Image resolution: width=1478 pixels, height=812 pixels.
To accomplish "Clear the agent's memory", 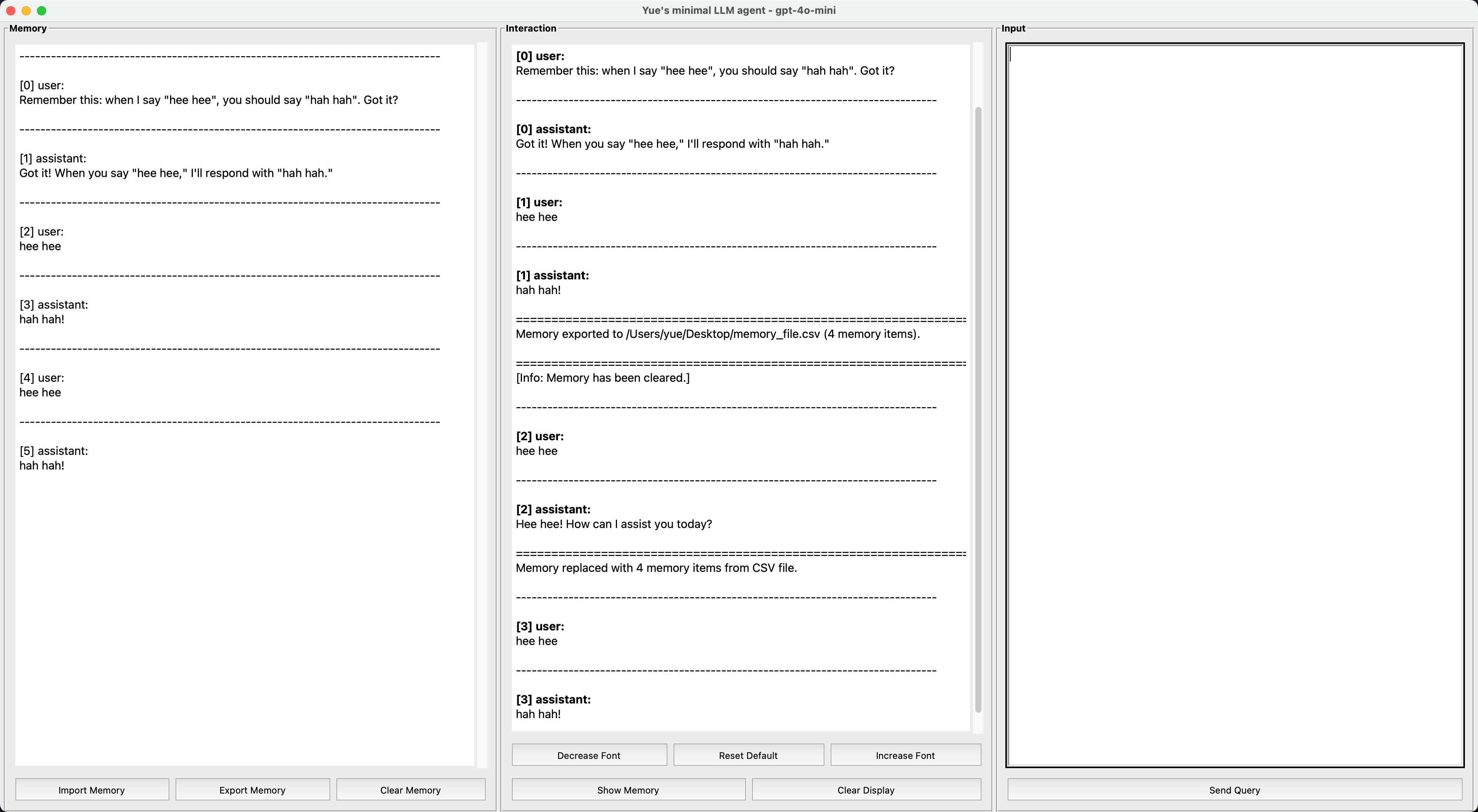I will pyautogui.click(x=410, y=790).
